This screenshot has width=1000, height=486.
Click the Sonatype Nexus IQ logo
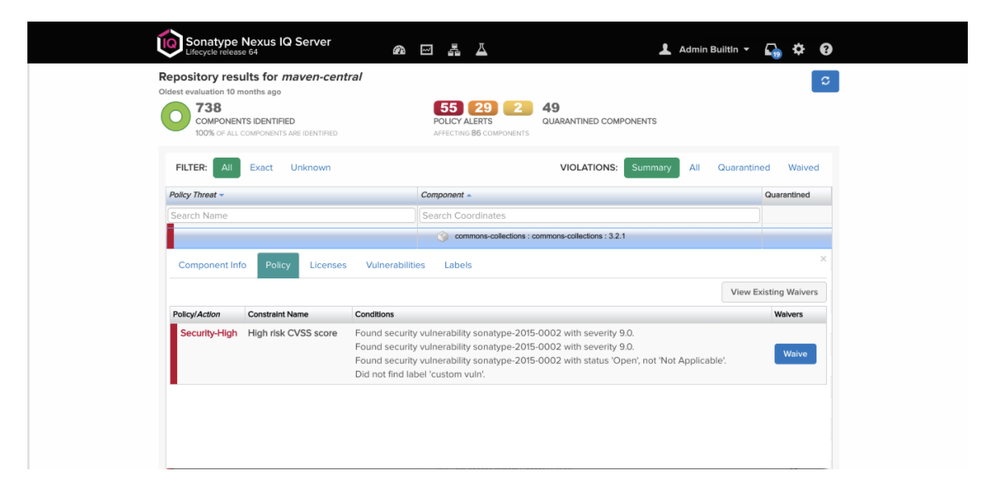(x=170, y=43)
